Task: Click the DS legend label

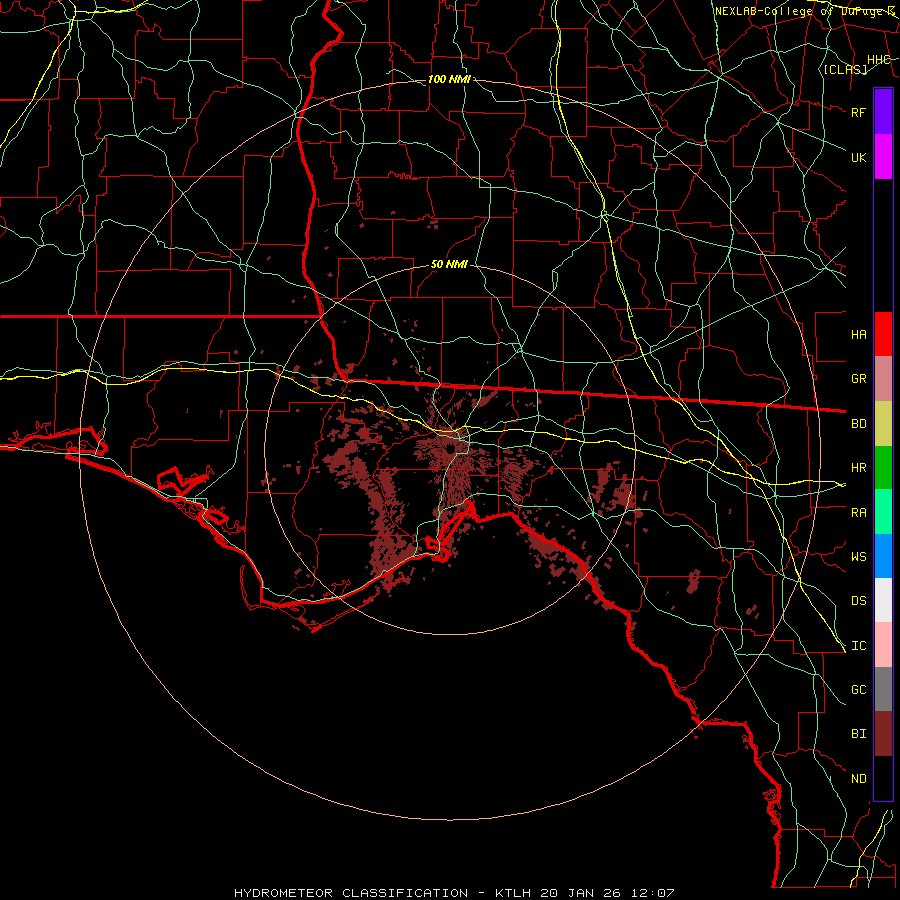Action: [858, 600]
